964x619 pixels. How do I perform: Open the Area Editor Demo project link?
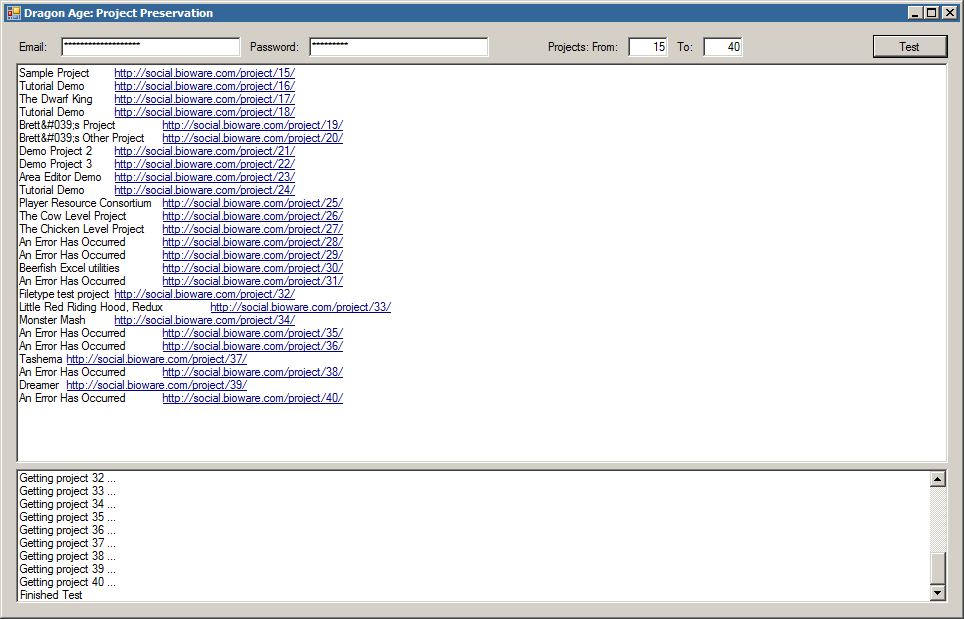coord(204,177)
